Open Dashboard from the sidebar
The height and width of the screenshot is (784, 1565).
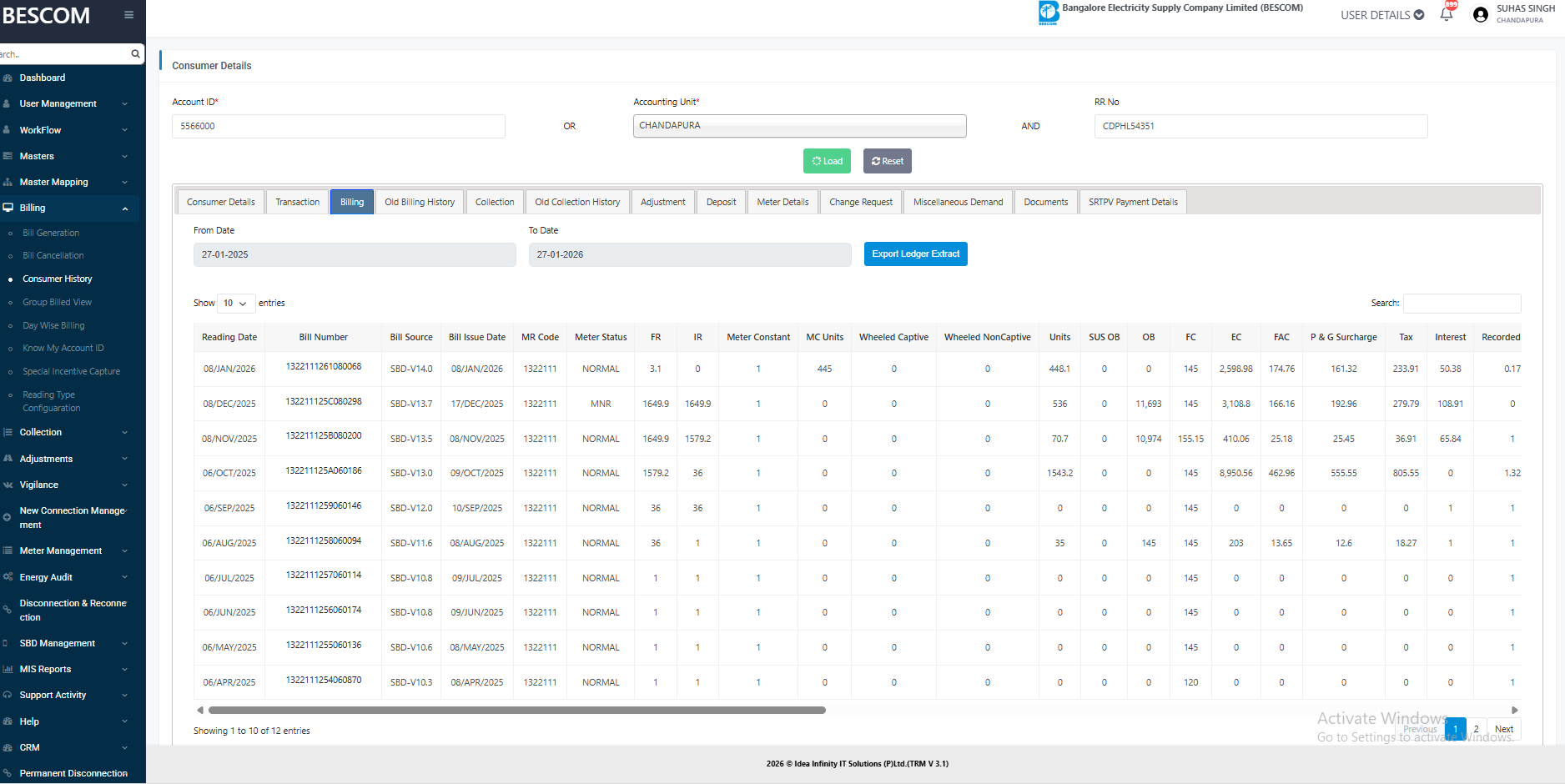tap(43, 78)
